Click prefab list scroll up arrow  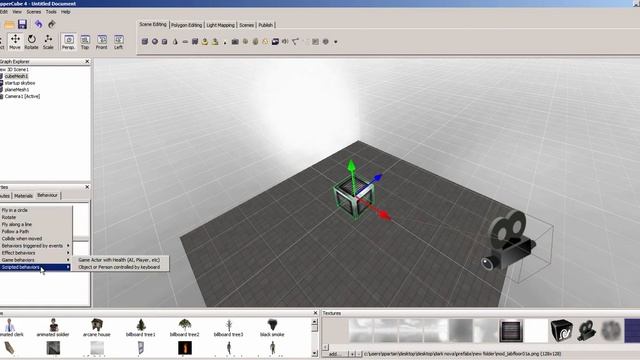pyautogui.click(x=314, y=322)
